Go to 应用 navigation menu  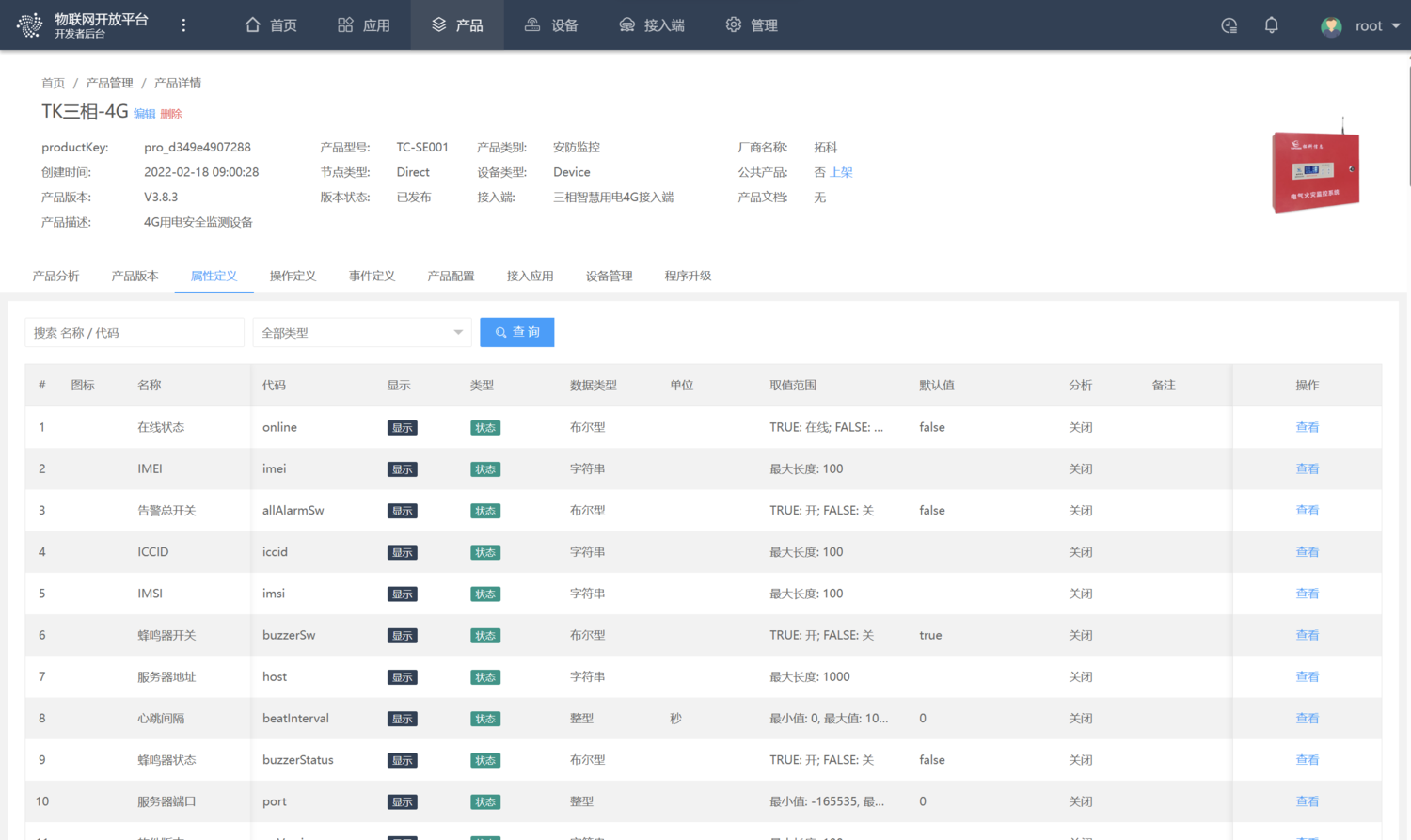click(364, 25)
